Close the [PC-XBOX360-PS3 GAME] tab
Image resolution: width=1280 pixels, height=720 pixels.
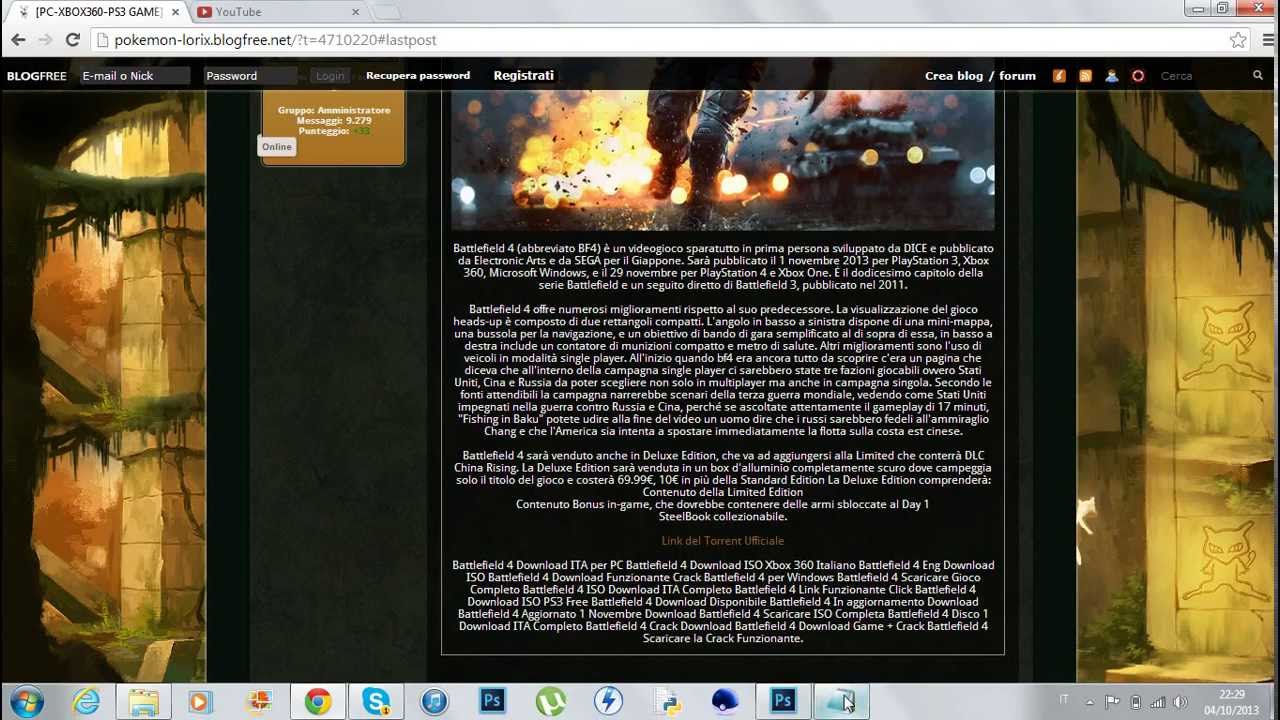(x=175, y=12)
